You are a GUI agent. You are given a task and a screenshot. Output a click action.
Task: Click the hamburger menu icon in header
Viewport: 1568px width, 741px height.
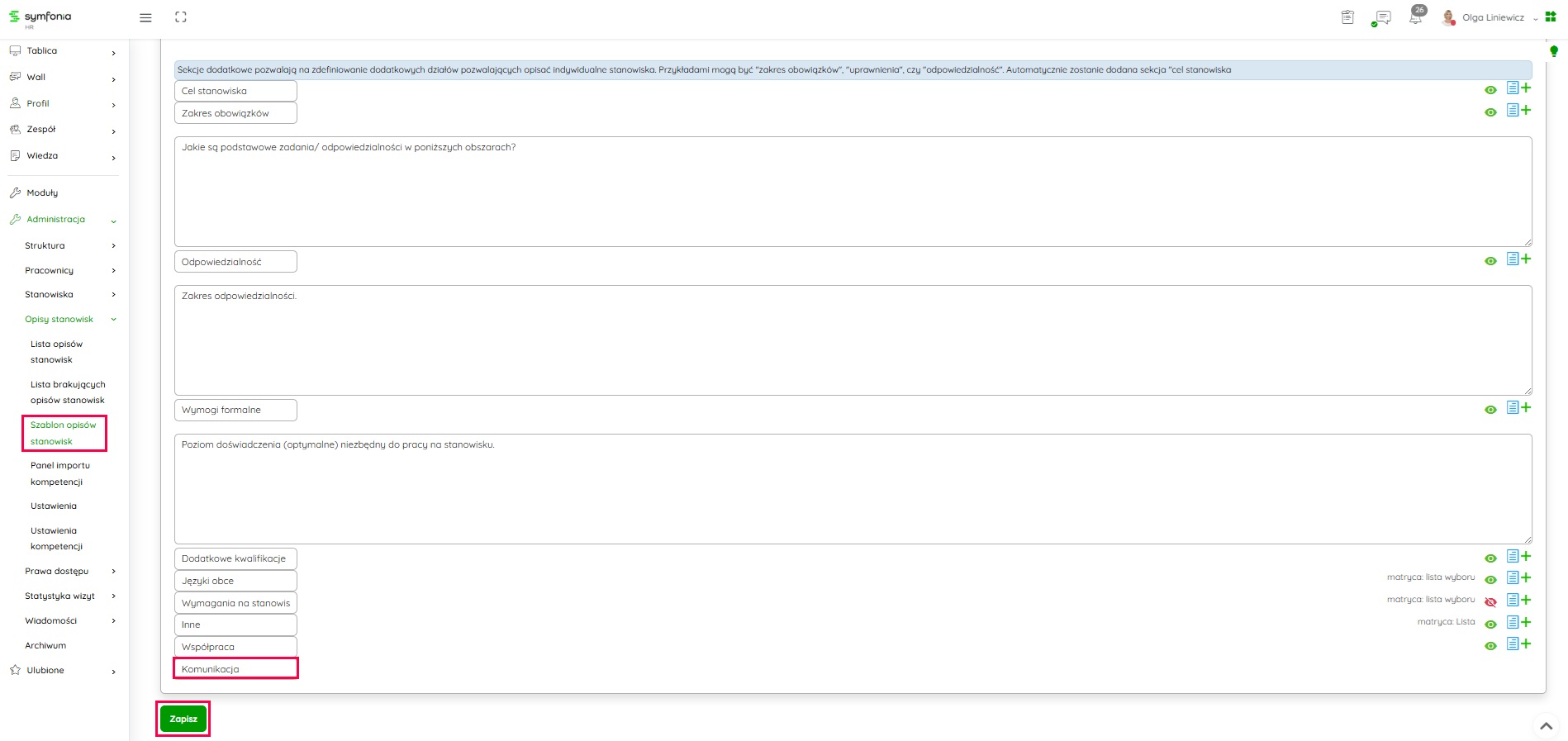coord(145,17)
